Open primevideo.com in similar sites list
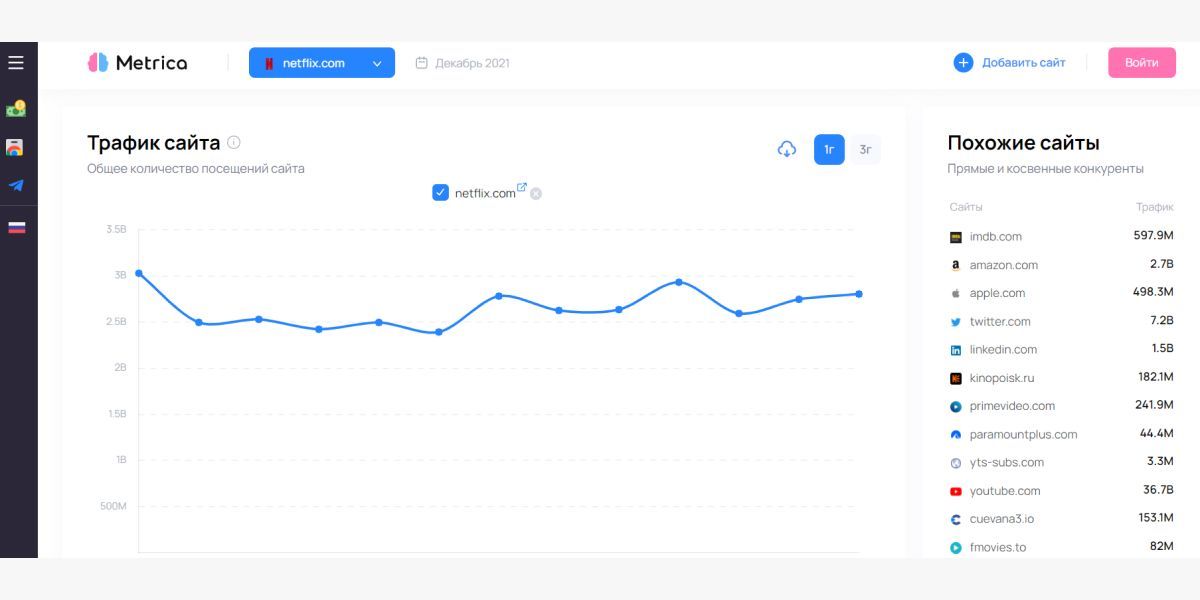This screenshot has width=1200, height=600. click(x=1012, y=406)
